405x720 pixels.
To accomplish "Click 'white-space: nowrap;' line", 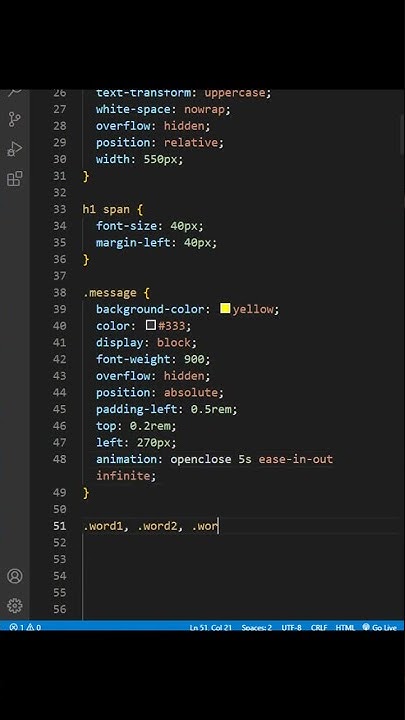I will point(163,109).
